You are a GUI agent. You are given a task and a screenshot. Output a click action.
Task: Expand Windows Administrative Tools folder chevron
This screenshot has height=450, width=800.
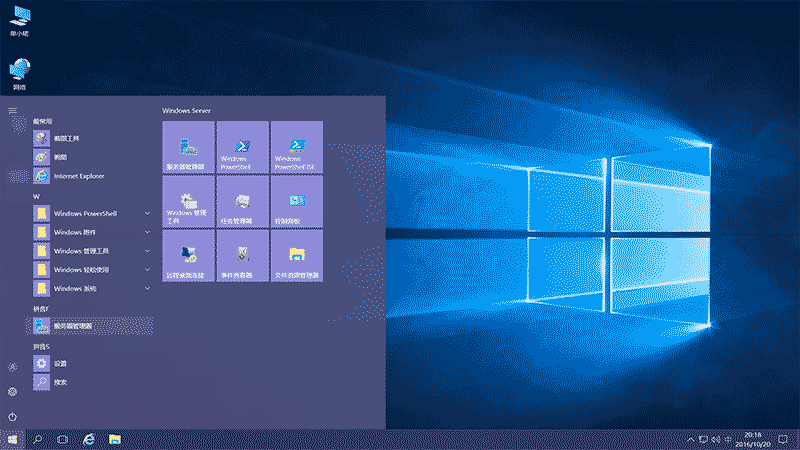coord(147,251)
